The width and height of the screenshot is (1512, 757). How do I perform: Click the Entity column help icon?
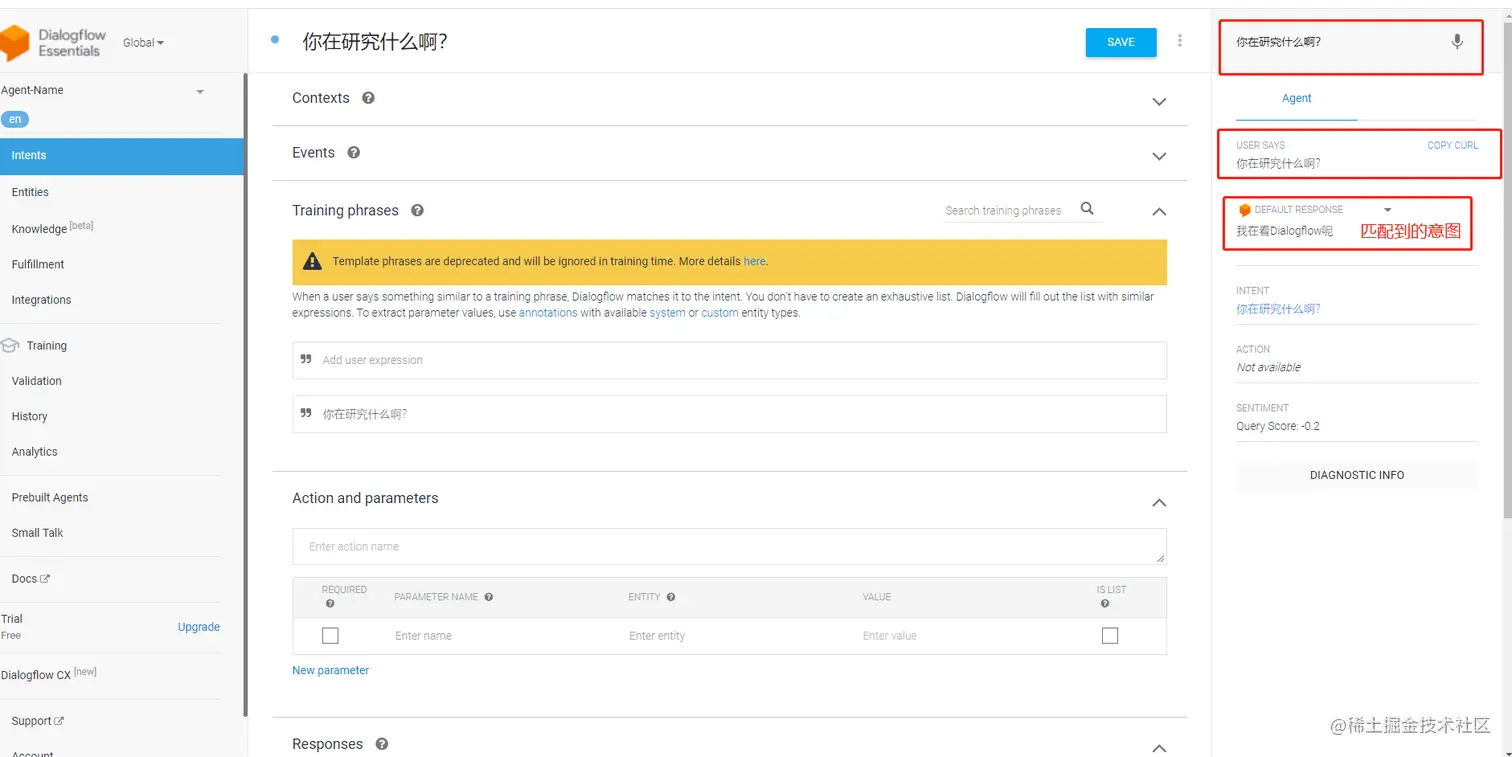(671, 597)
